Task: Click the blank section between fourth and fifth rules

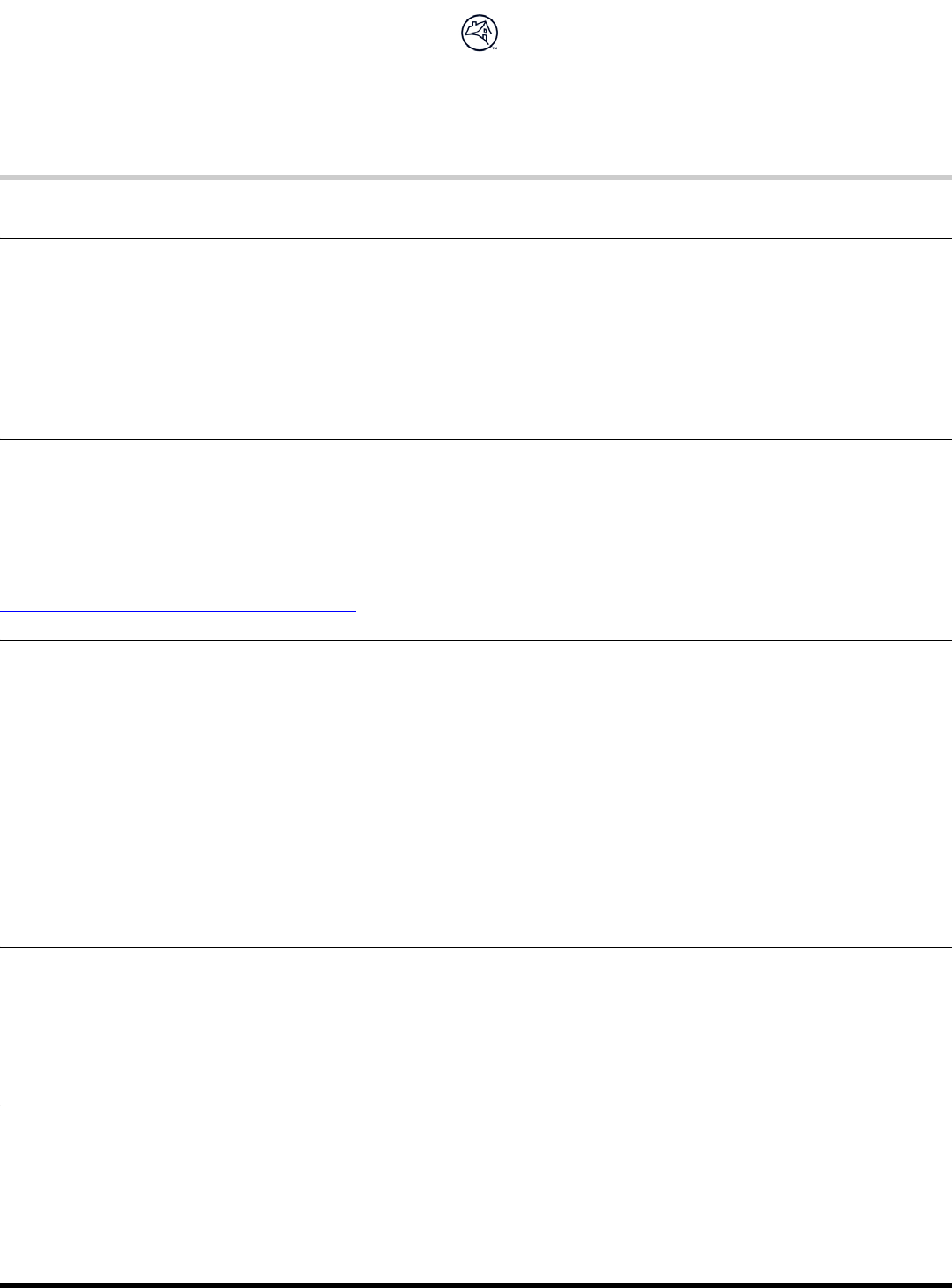Action: (476, 1026)
